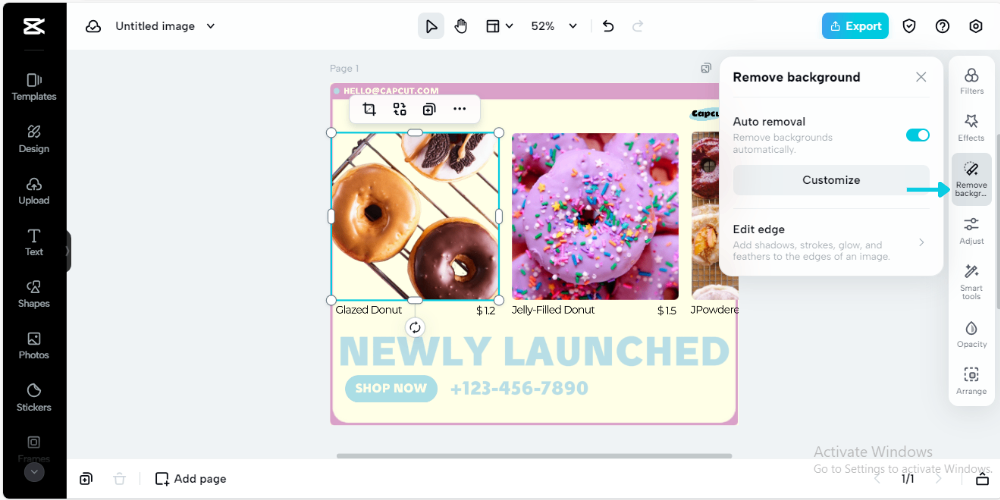Click the Add page button
This screenshot has height=500, width=1000.
click(x=191, y=479)
